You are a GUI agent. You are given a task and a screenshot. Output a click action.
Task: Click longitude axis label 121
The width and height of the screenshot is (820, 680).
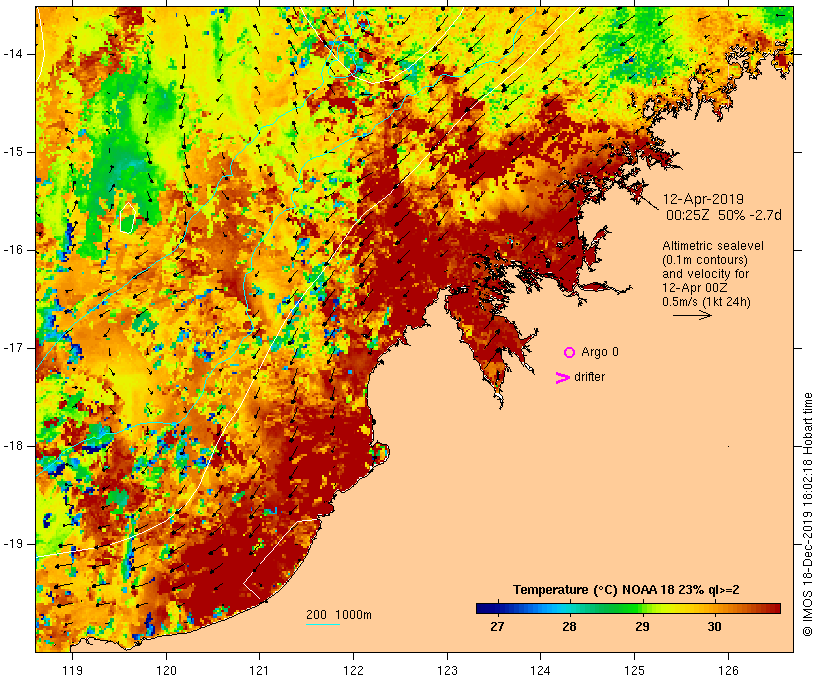[260, 670]
